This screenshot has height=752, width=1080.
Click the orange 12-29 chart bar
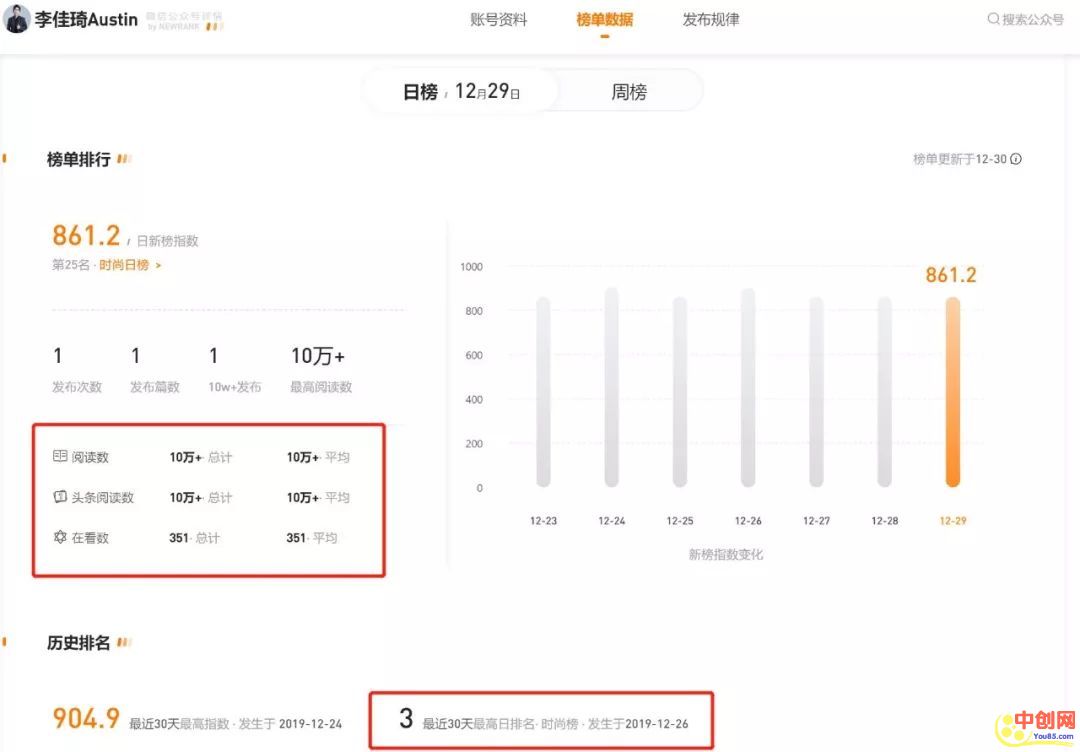pos(952,392)
